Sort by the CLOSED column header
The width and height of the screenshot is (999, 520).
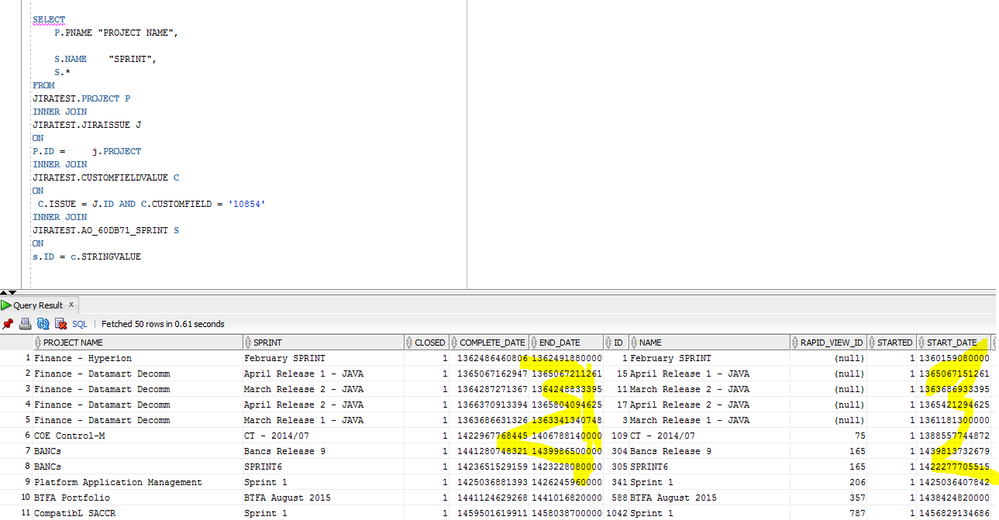pyautogui.click(x=429, y=342)
